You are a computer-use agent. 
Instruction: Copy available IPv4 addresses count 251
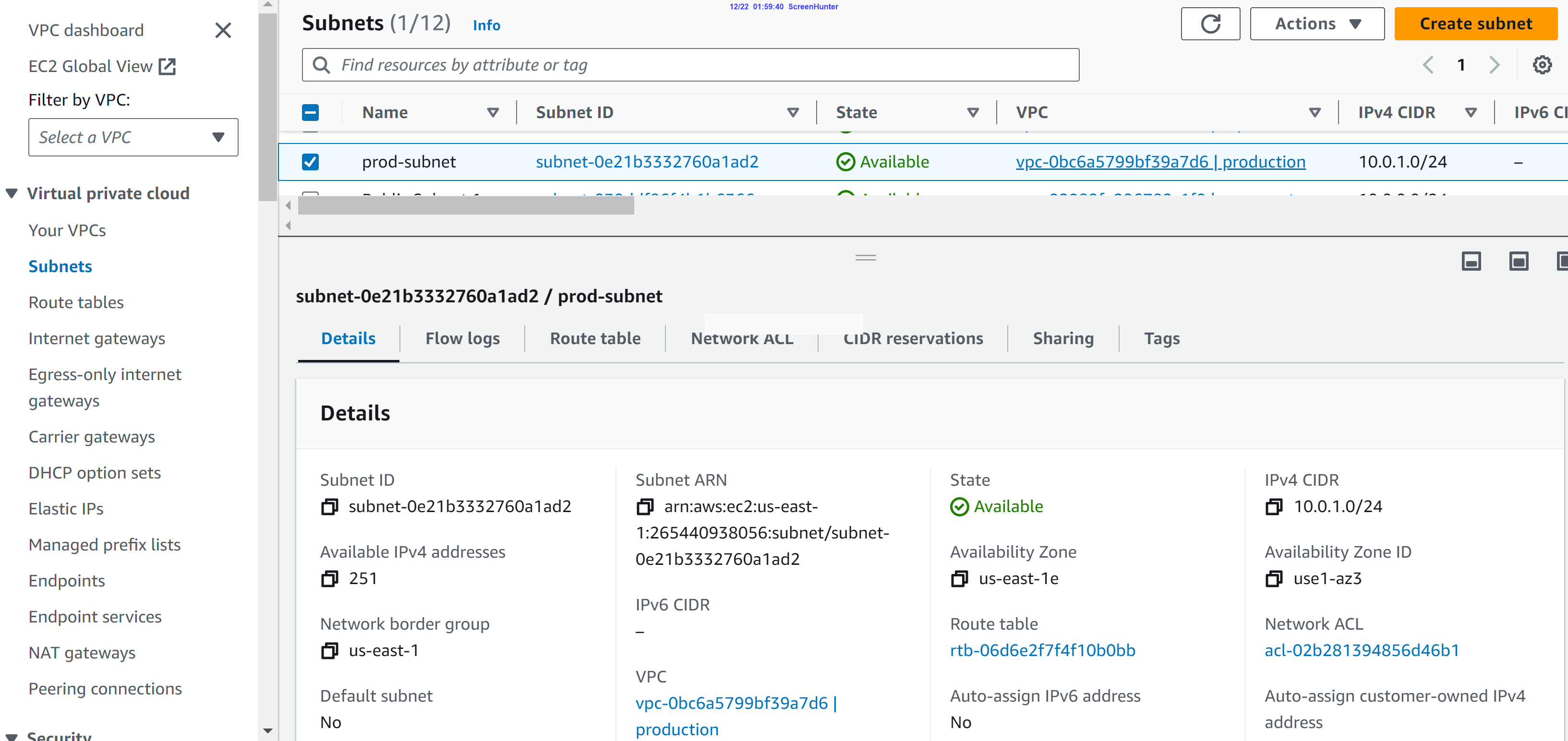329,578
